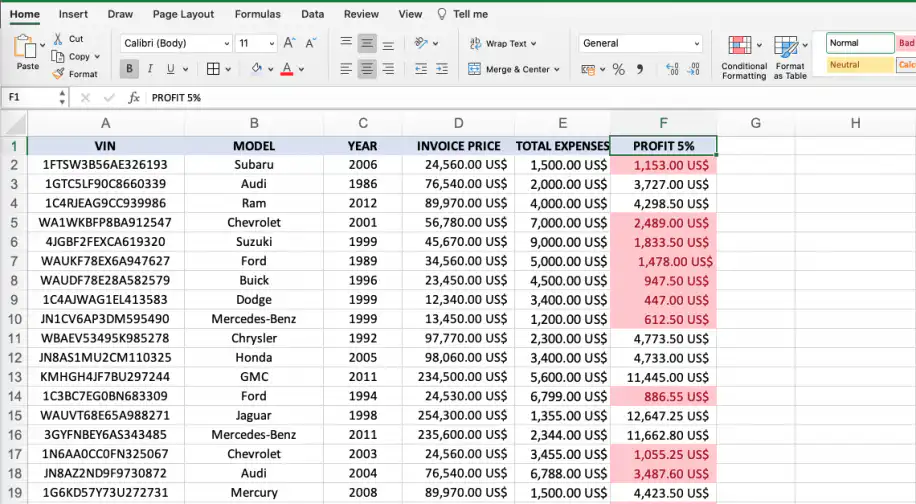The image size is (916, 504).
Task: Align text to top
Action: (x=346, y=43)
